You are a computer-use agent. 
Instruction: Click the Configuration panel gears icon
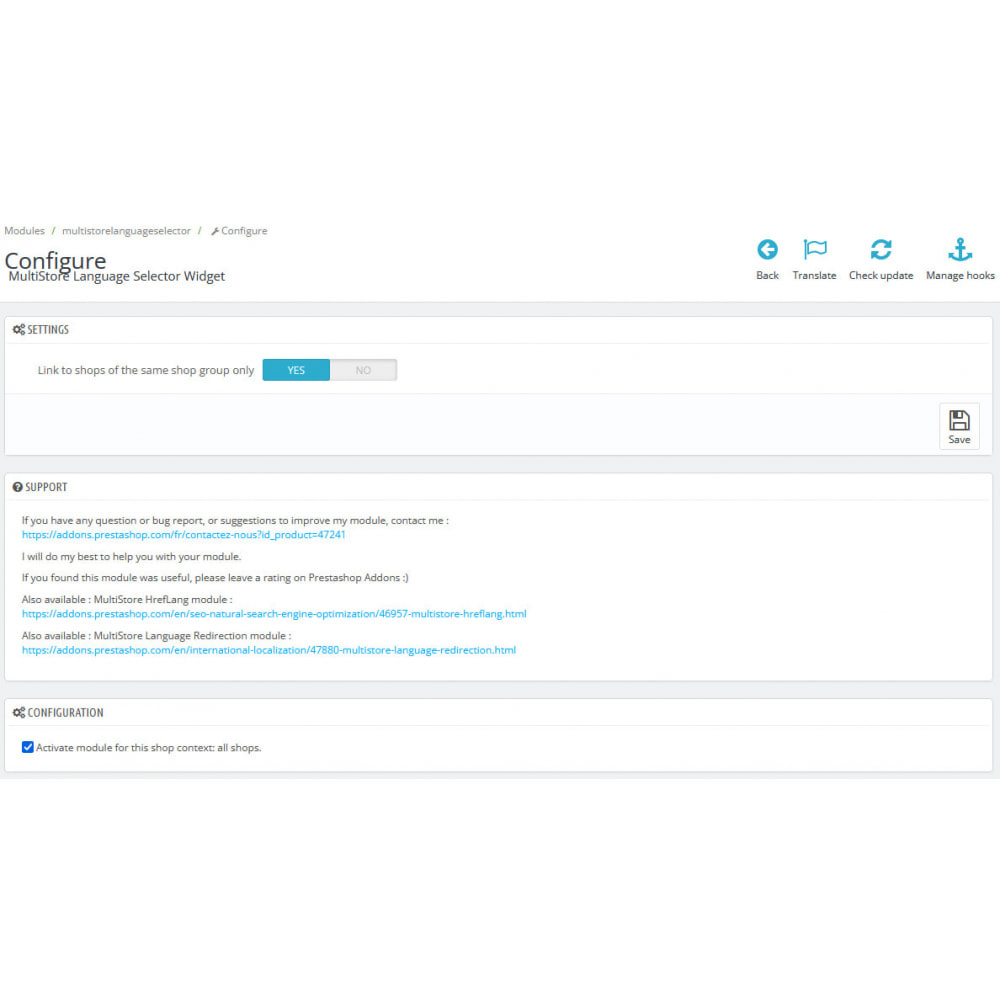tap(18, 712)
